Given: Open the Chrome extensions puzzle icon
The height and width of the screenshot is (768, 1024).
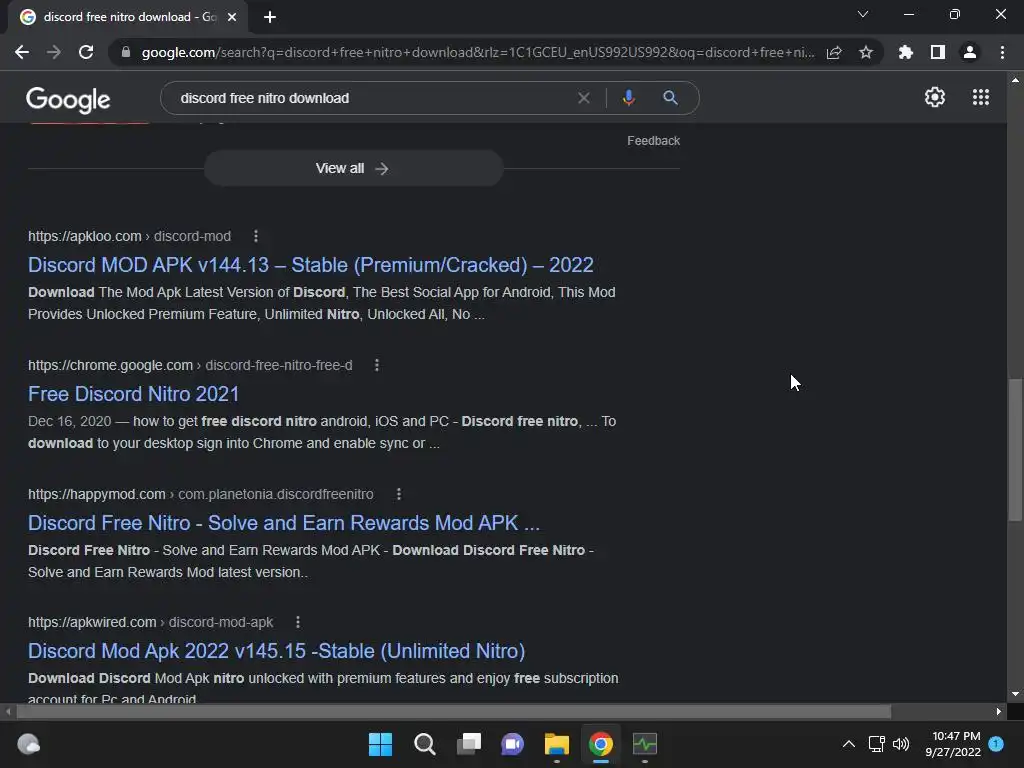Looking at the screenshot, I should (905, 52).
